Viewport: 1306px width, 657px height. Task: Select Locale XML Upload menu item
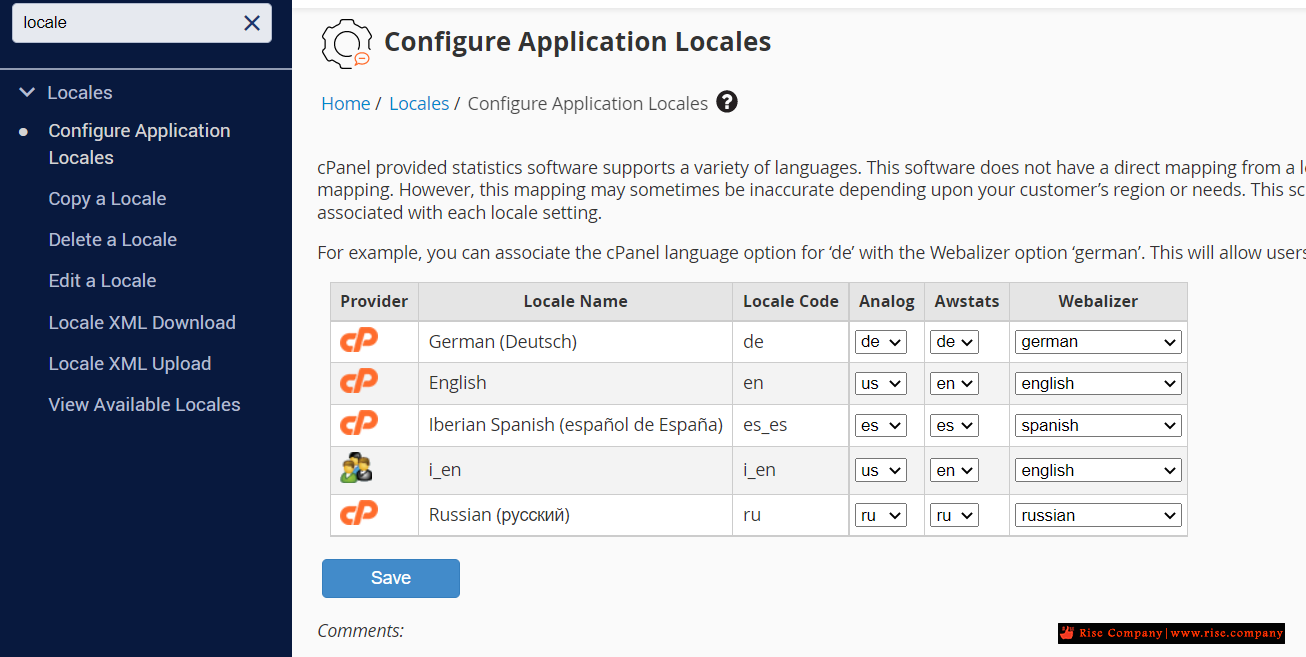(129, 364)
